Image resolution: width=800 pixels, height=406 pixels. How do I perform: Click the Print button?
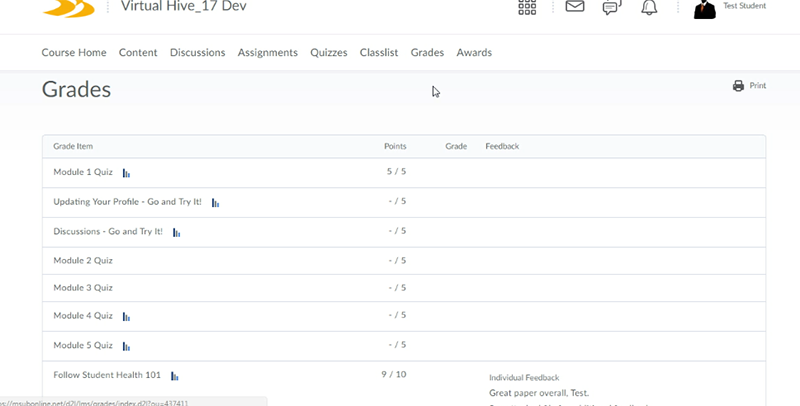(750, 86)
